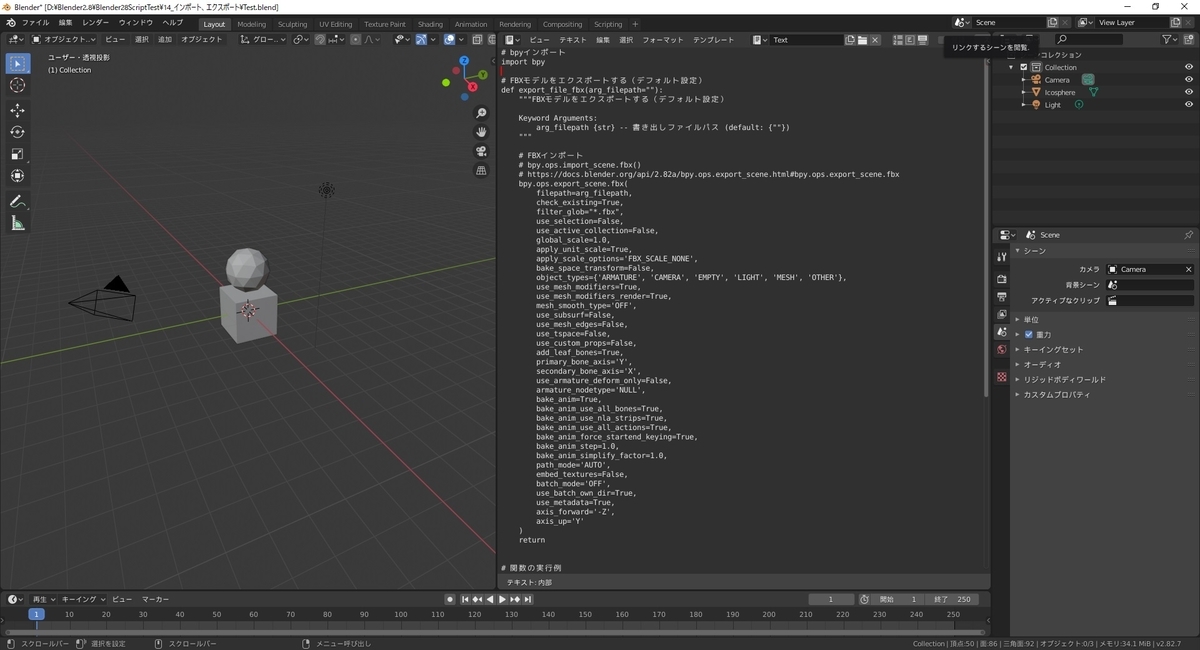Image resolution: width=1200 pixels, height=650 pixels.
Task: Toggle camera view with camera icon
Action: 481,151
